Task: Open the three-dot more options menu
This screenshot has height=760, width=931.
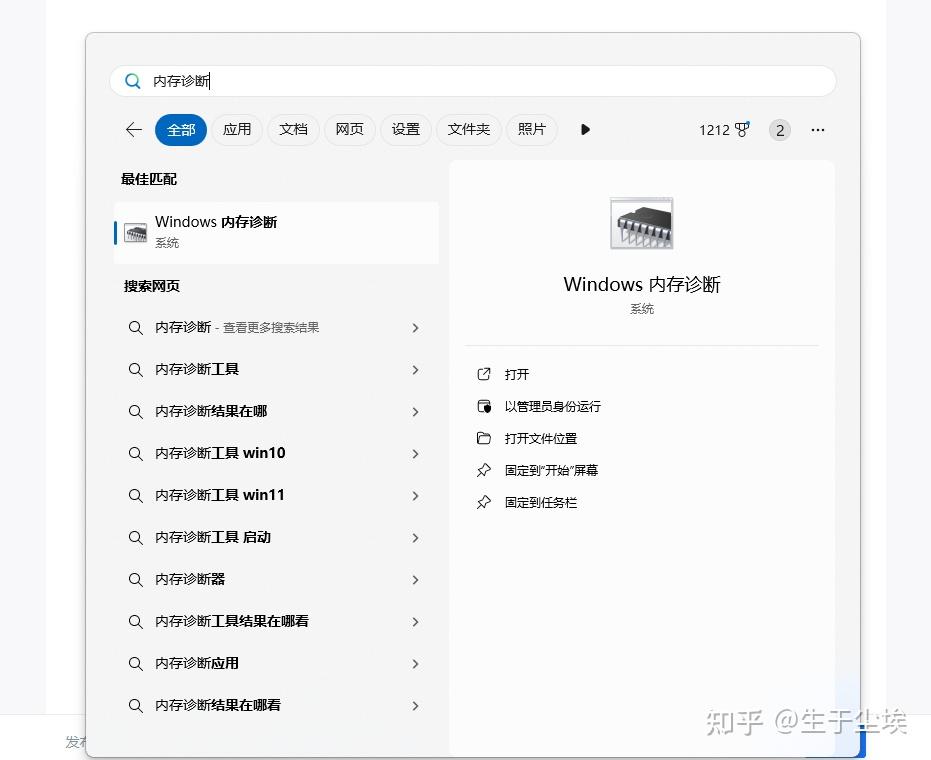Action: tap(818, 130)
